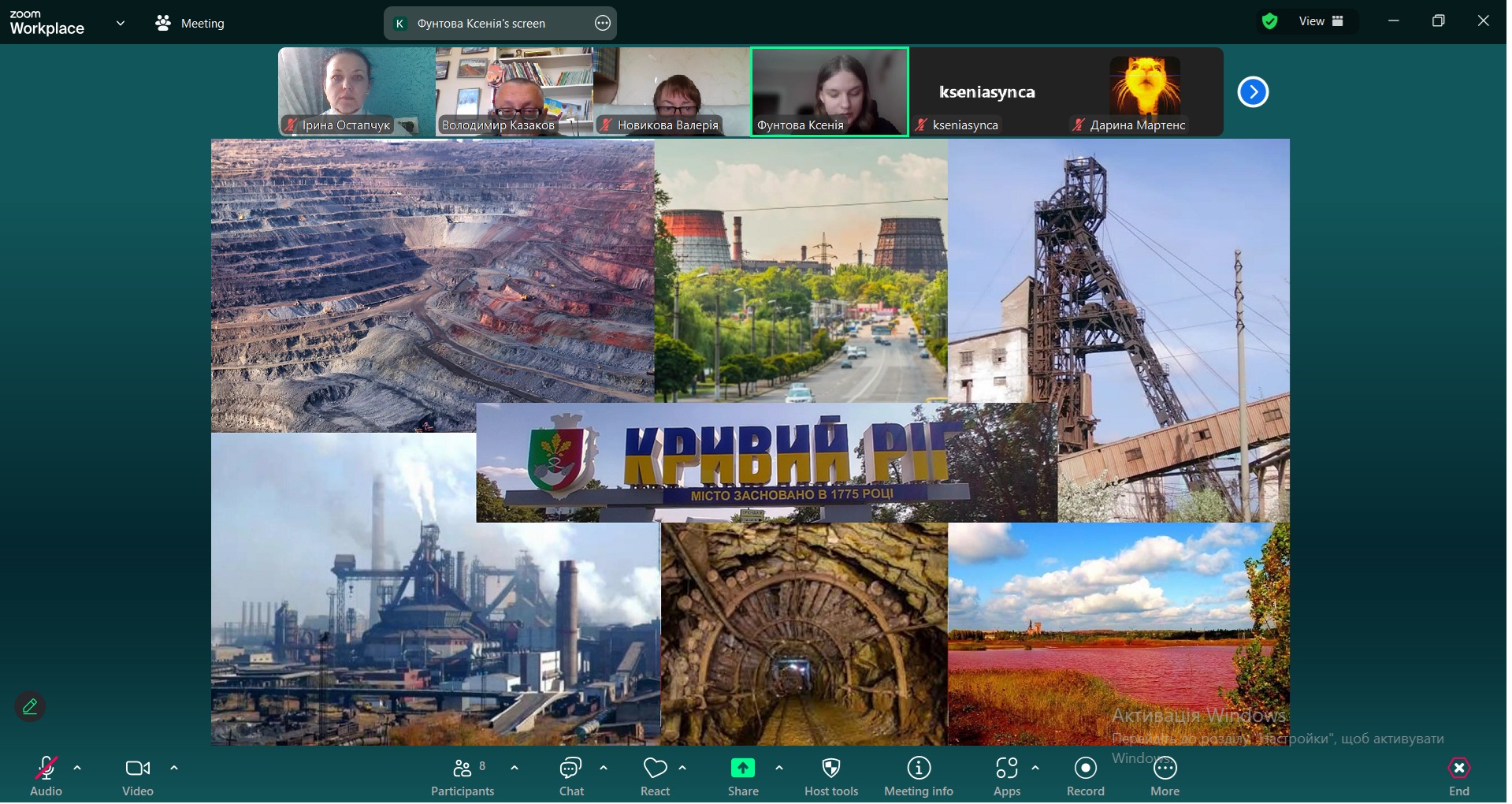Screen dimensions: 1512x804
Task: Show next participants with blue arrow
Action: point(1252,92)
